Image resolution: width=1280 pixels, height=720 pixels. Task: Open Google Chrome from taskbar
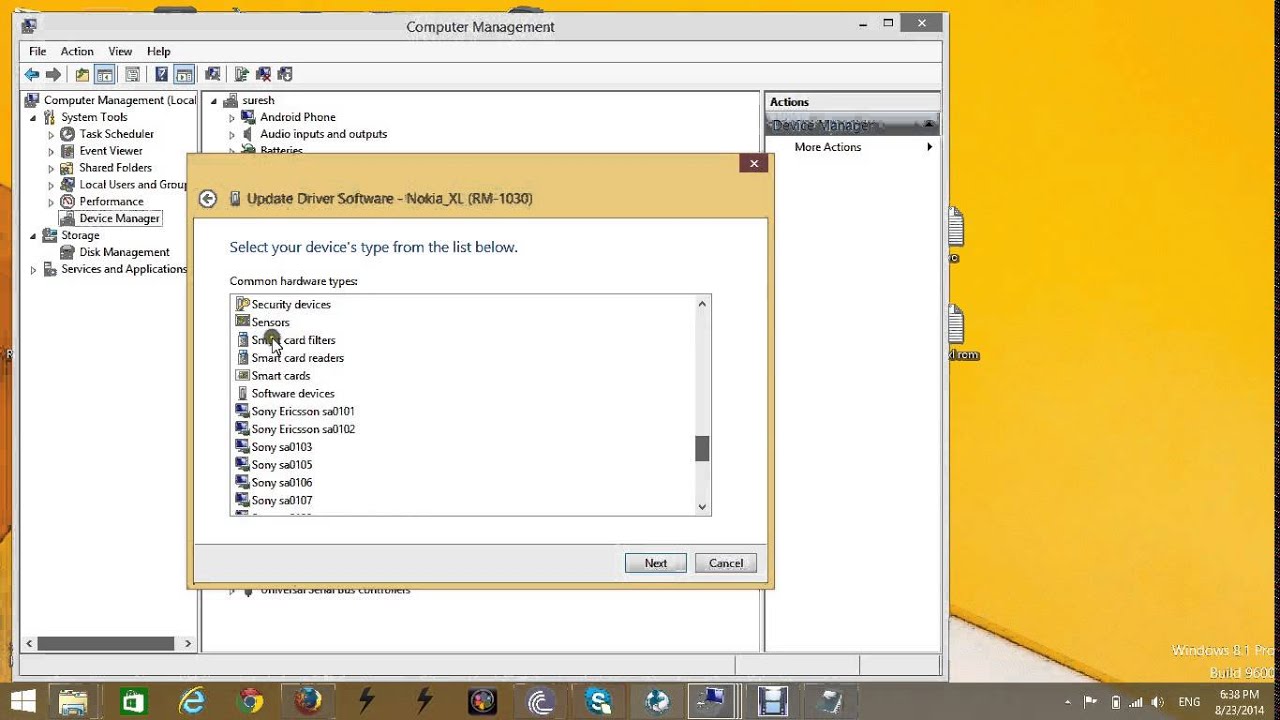[x=250, y=701]
